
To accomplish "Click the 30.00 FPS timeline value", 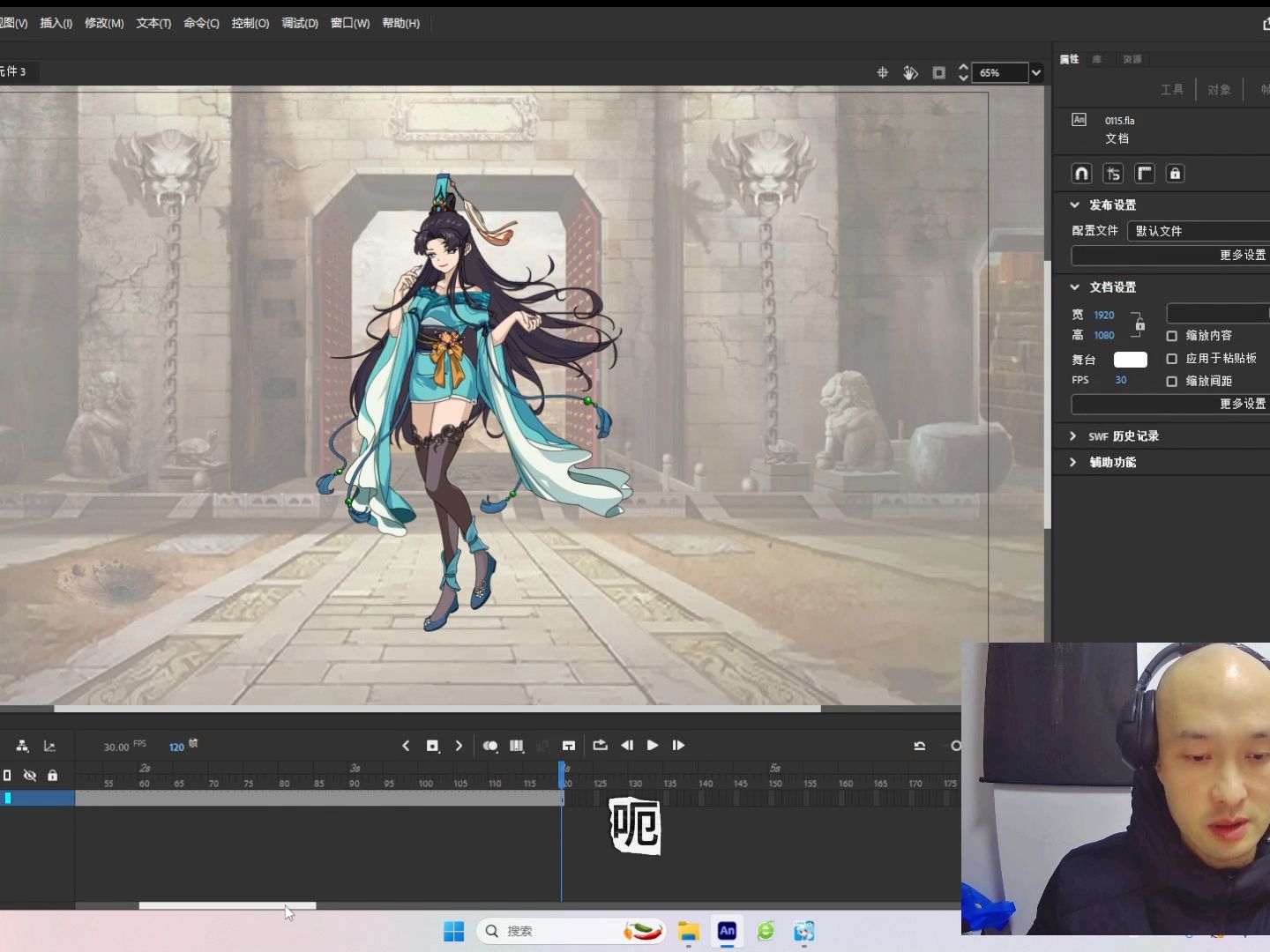I will pyautogui.click(x=116, y=747).
